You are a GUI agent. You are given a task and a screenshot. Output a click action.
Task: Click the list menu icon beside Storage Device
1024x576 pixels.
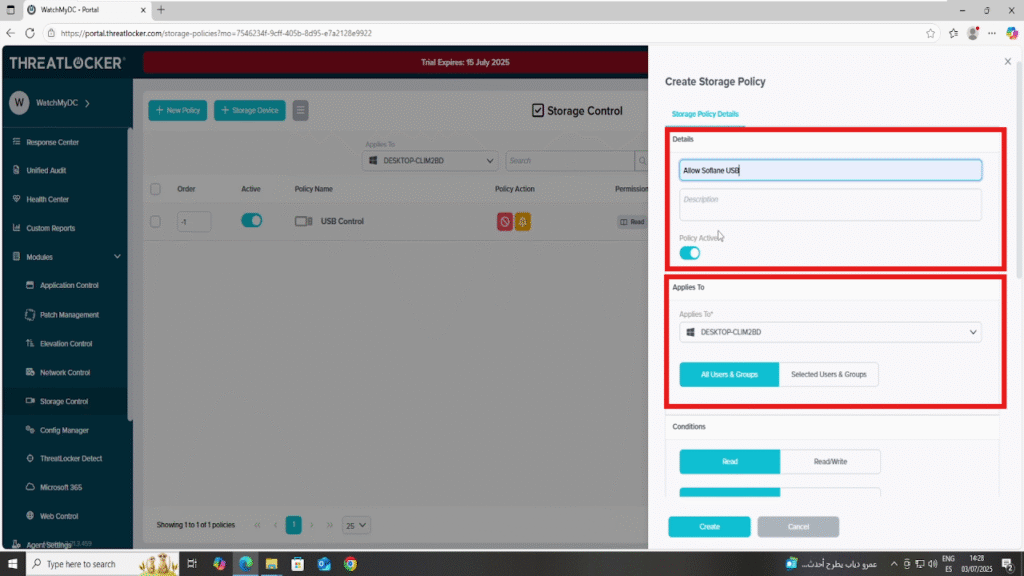(300, 110)
